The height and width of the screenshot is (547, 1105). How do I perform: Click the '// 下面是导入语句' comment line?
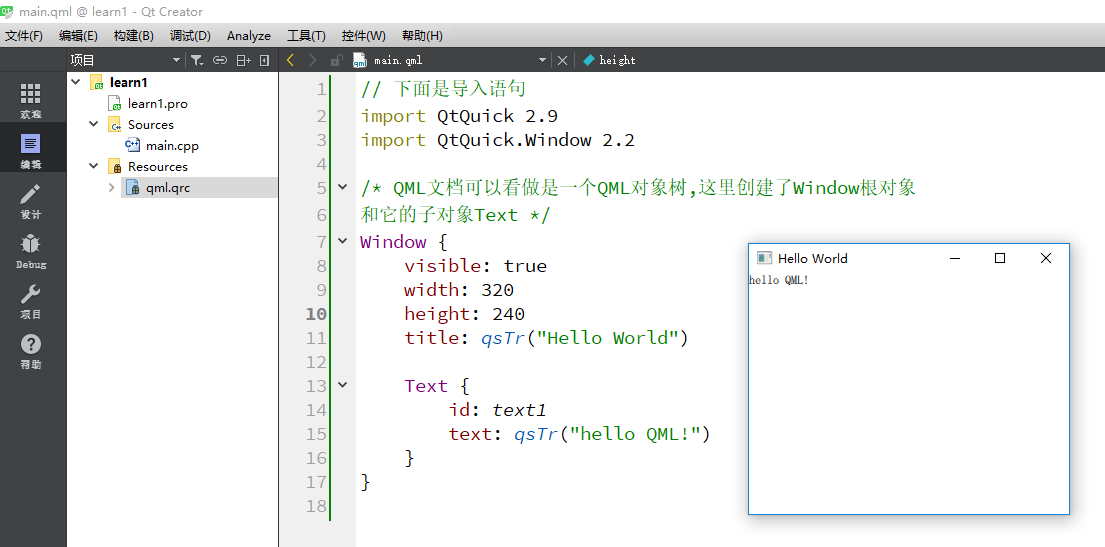[443, 89]
